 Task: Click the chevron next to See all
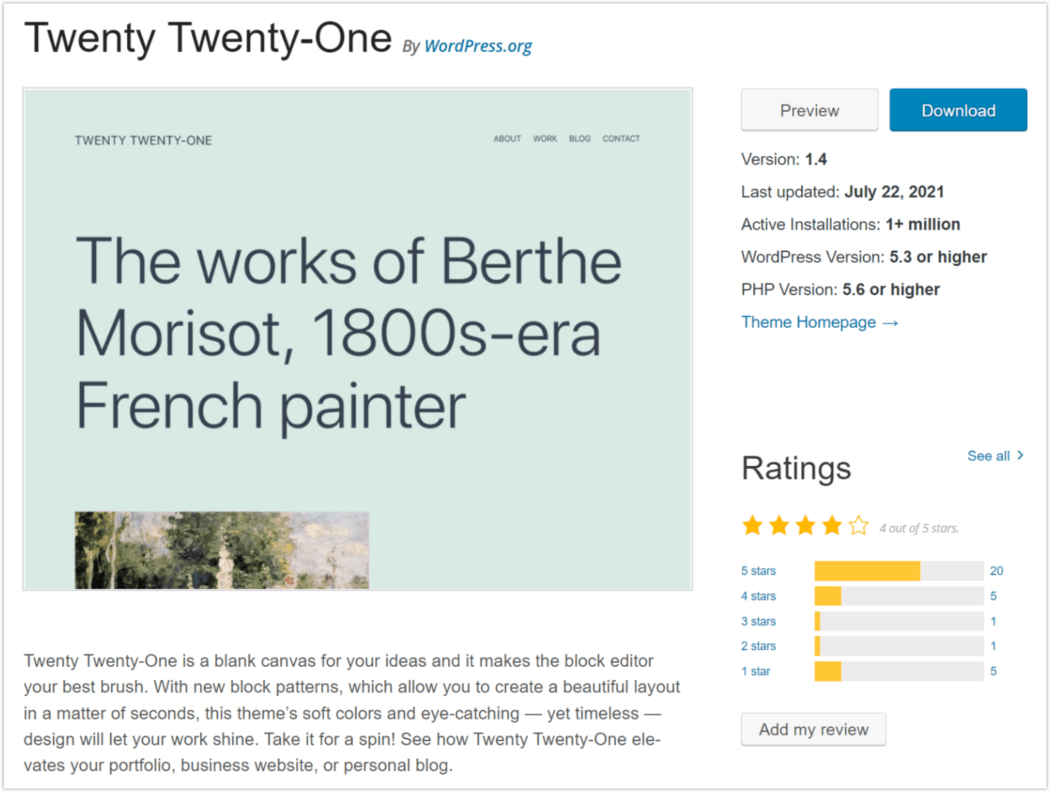pyautogui.click(x=1020, y=455)
